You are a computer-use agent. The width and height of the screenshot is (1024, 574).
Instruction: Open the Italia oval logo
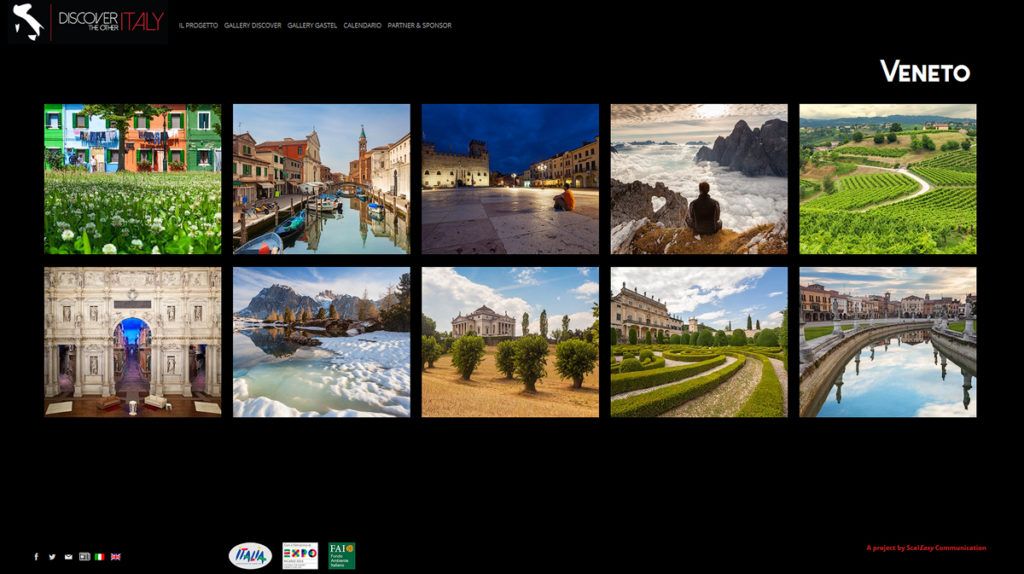250,555
